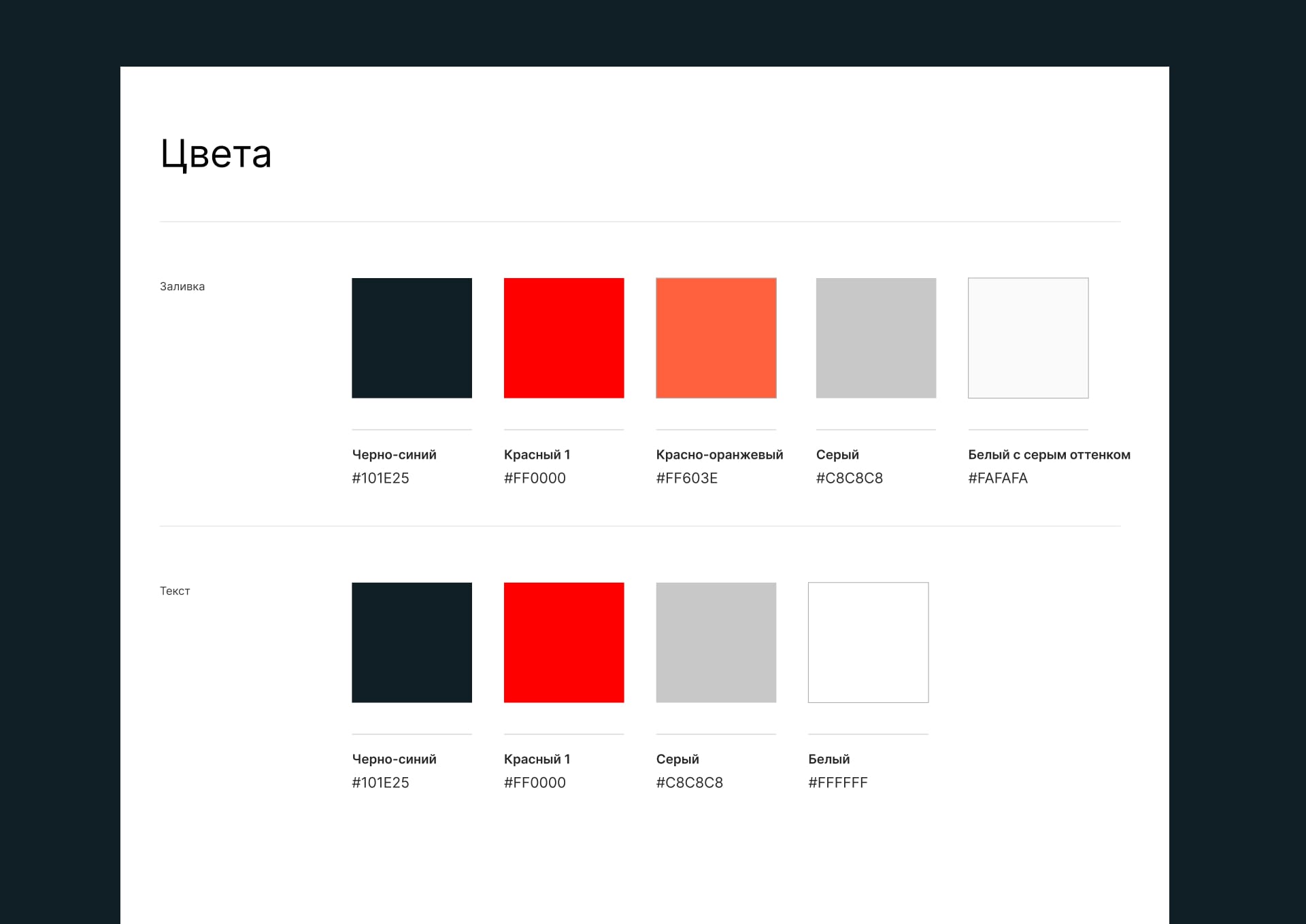The image size is (1306, 924).
Task: Click #FF0000 hex code in Текст row
Action: [535, 783]
